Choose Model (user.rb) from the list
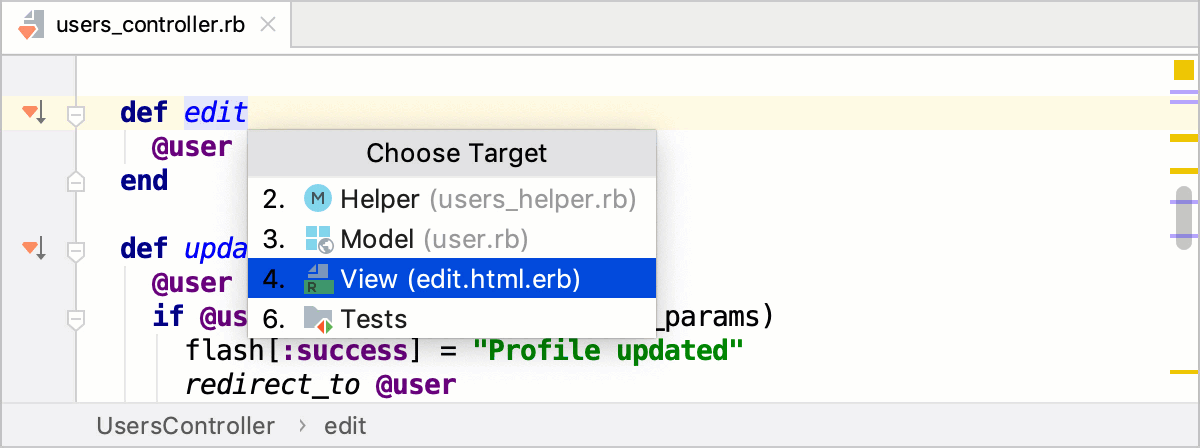The width and height of the screenshot is (1200, 448). pyautogui.click(x=434, y=240)
